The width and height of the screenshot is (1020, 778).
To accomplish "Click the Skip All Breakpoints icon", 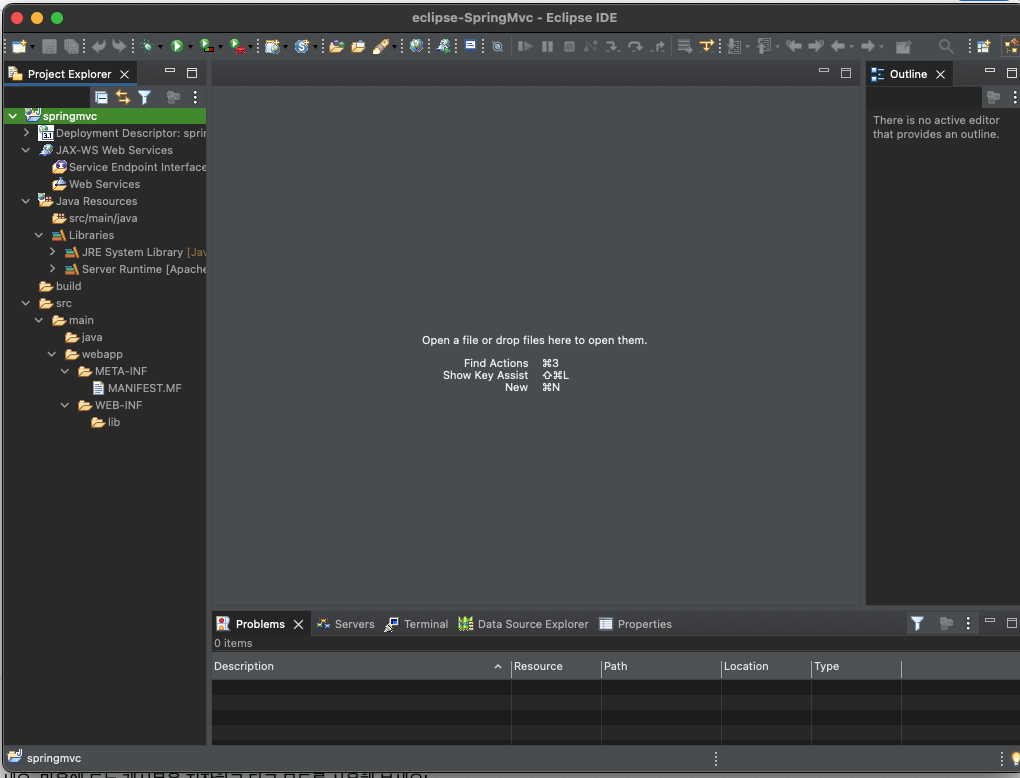I will click(498, 46).
